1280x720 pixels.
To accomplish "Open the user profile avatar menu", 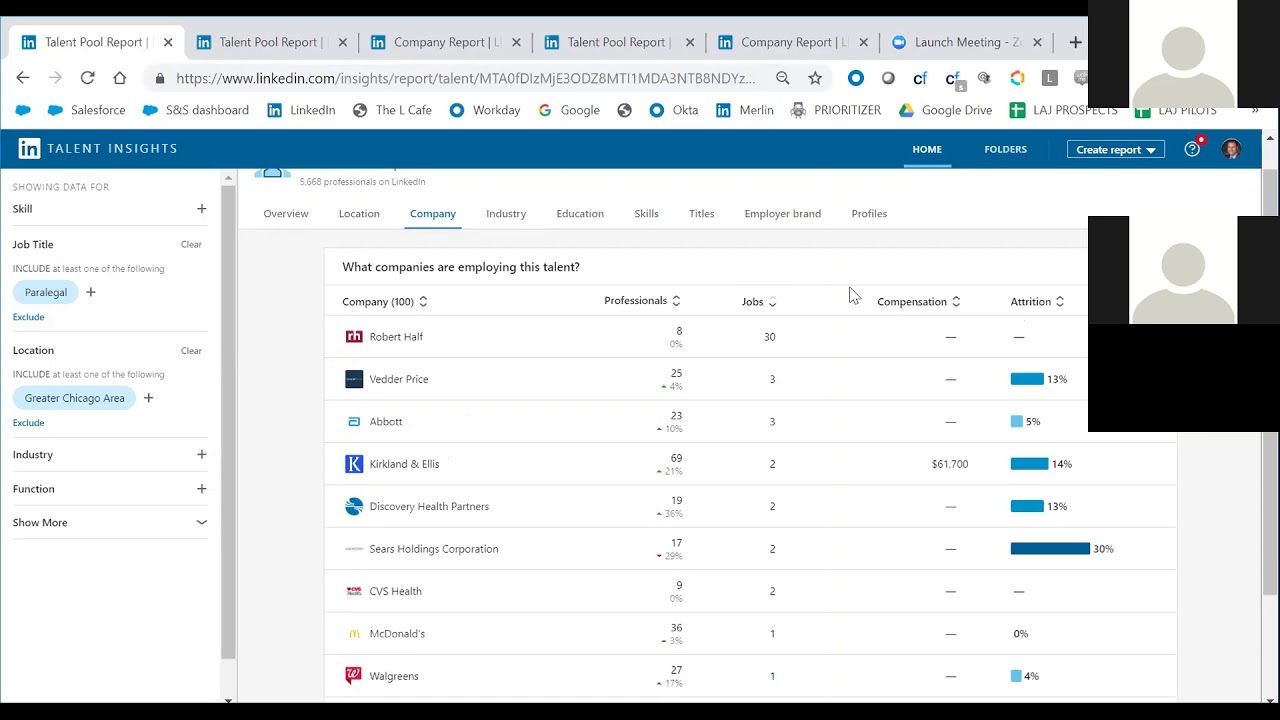I will pos(1231,149).
